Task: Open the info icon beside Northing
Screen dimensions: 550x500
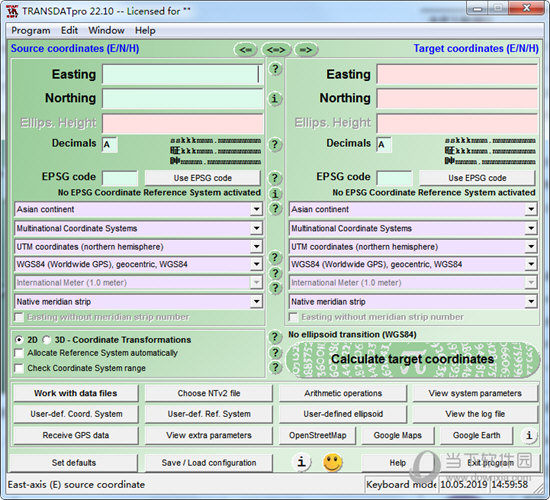Action: 275,99
